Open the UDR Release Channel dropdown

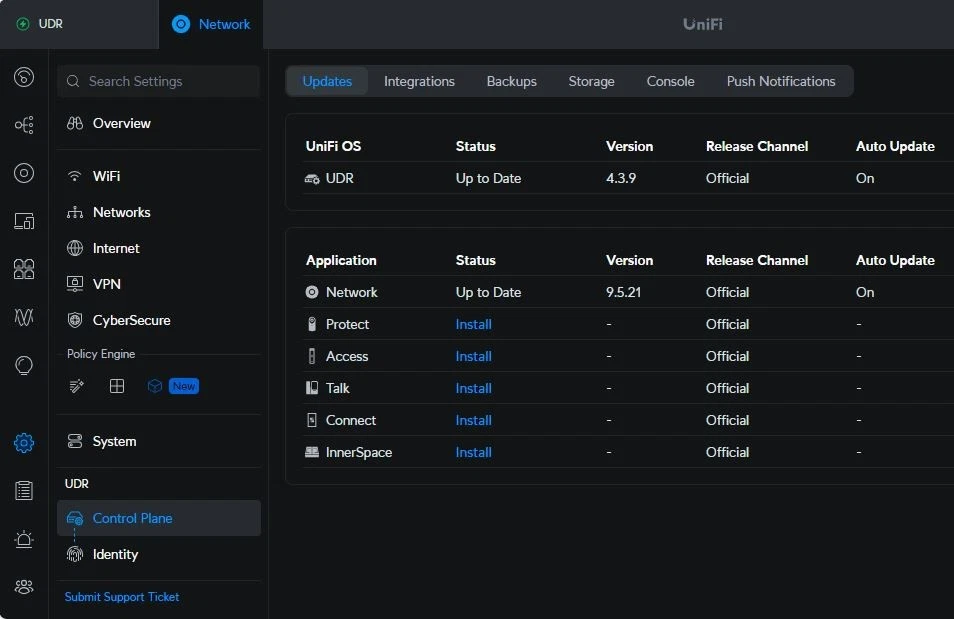point(727,179)
